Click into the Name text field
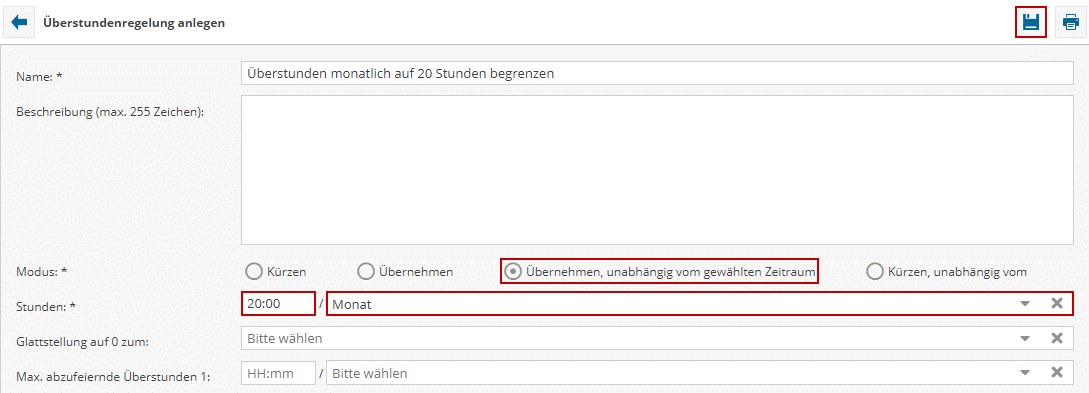This screenshot has height=393, width=1089. tap(657, 73)
